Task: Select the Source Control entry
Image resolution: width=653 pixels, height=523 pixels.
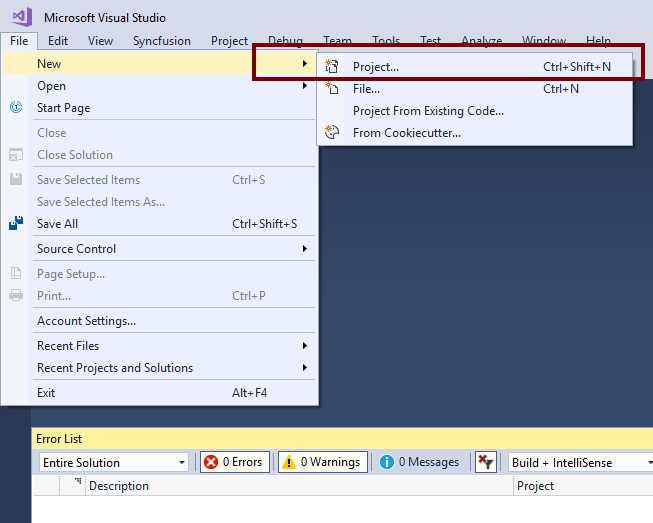Action: (x=160, y=249)
